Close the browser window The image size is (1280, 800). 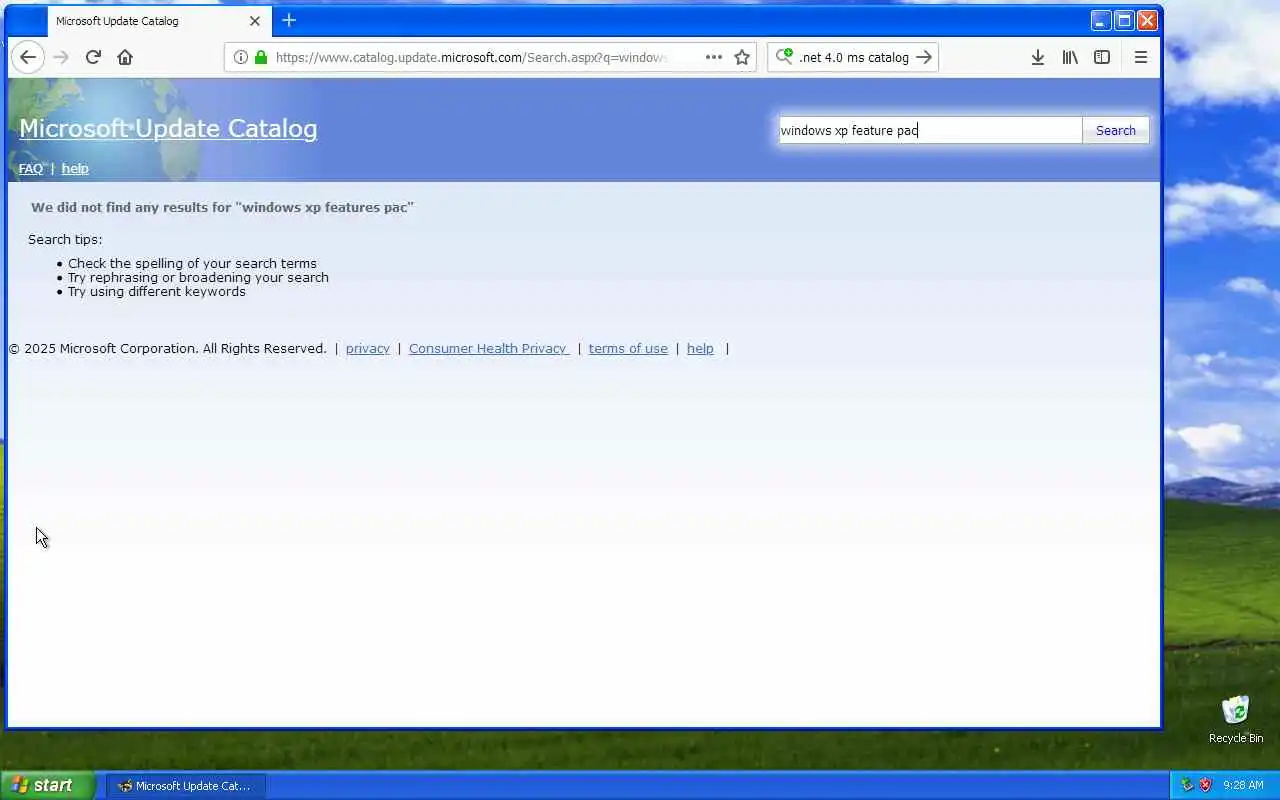tap(1147, 20)
